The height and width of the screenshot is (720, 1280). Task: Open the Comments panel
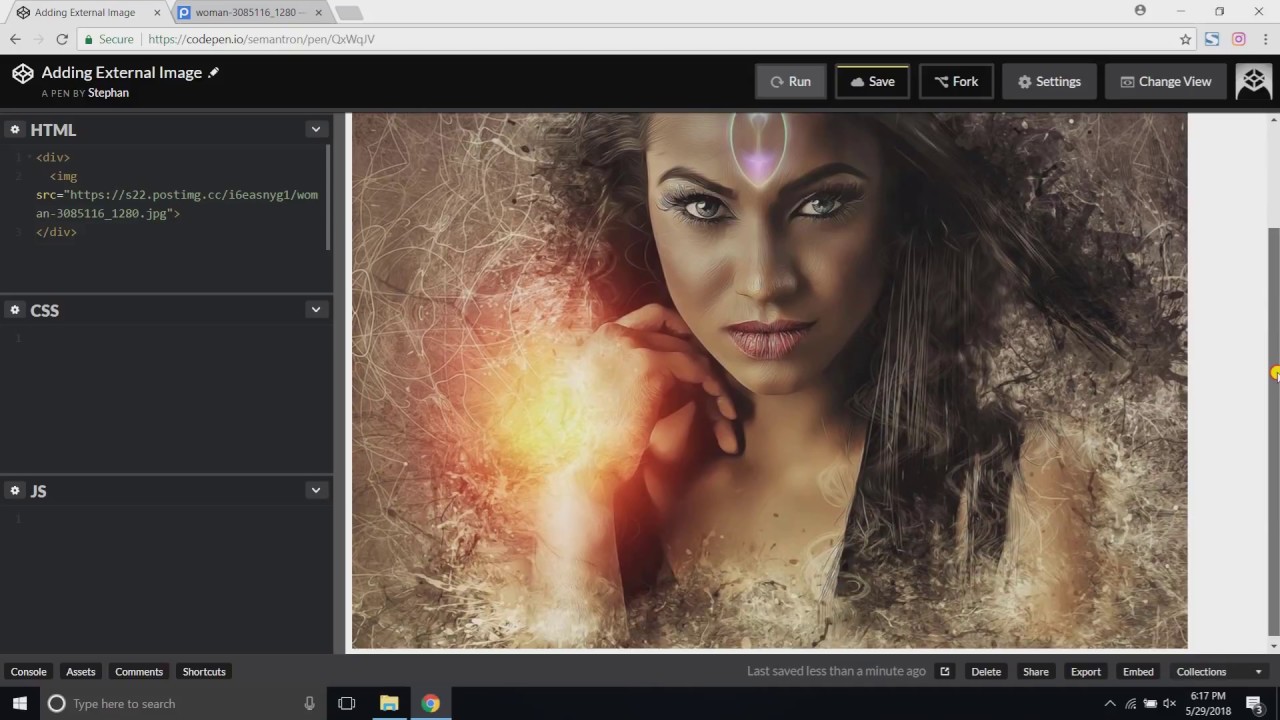point(139,671)
